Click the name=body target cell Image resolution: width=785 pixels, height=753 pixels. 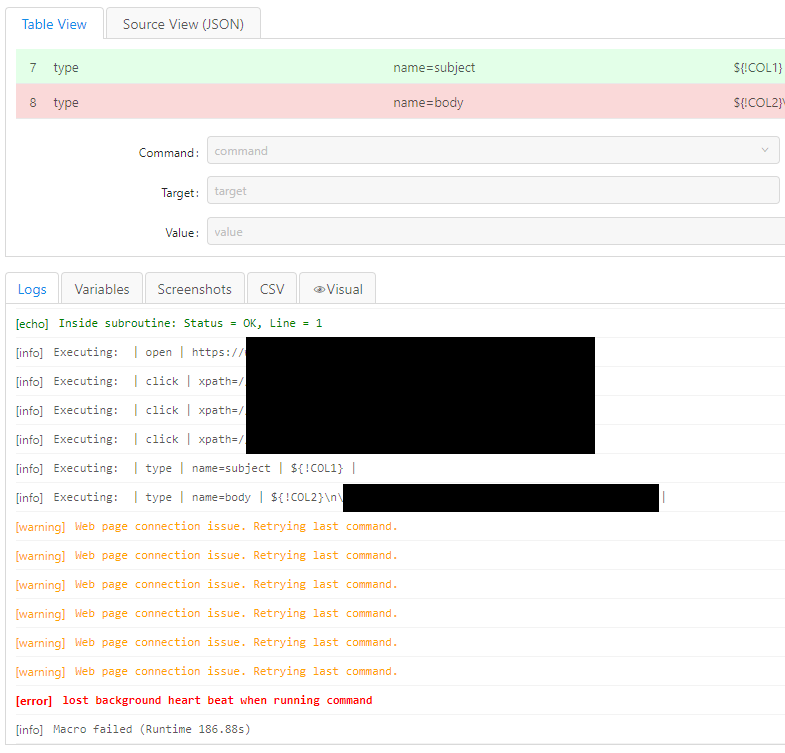click(428, 102)
